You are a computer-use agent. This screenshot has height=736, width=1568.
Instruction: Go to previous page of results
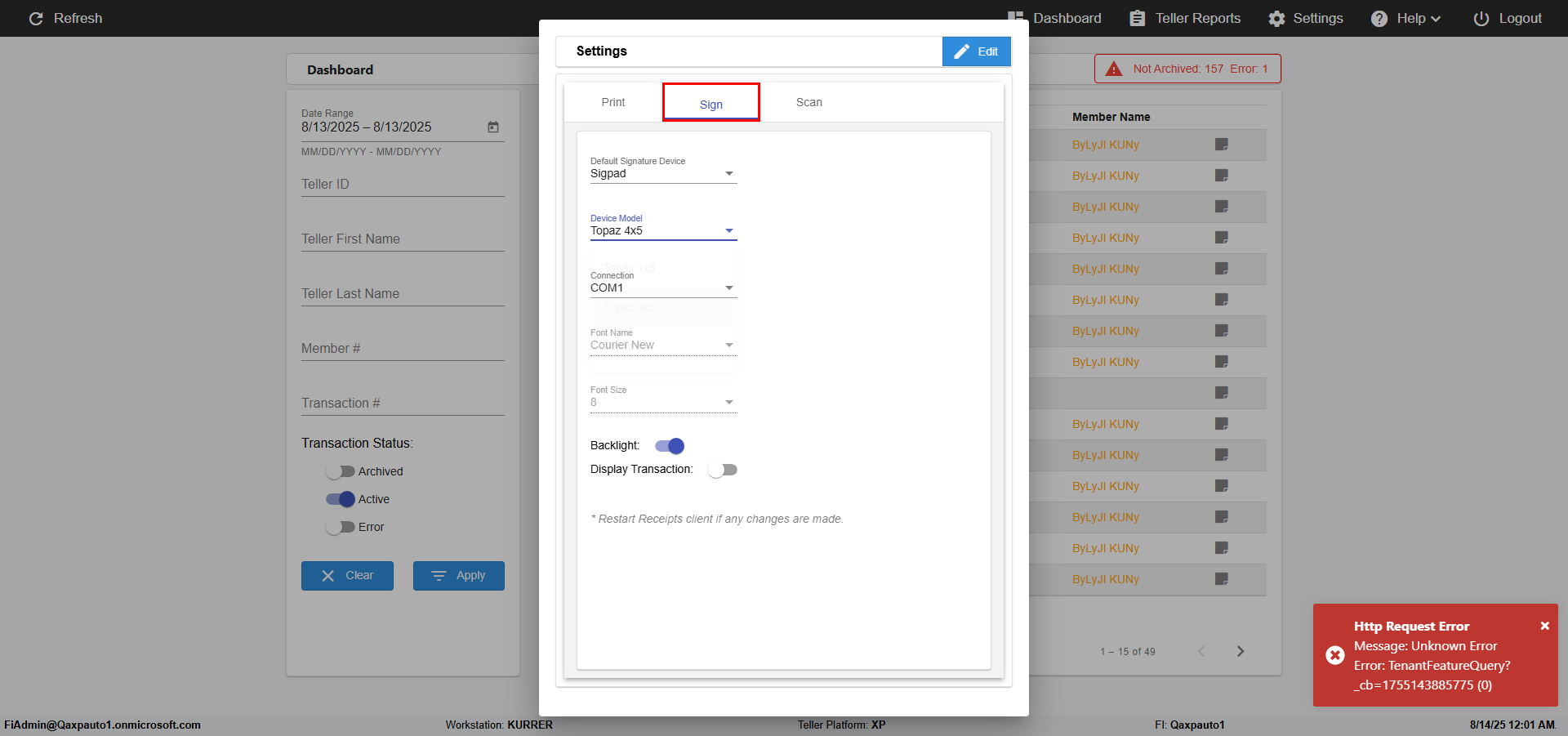pyautogui.click(x=1201, y=651)
